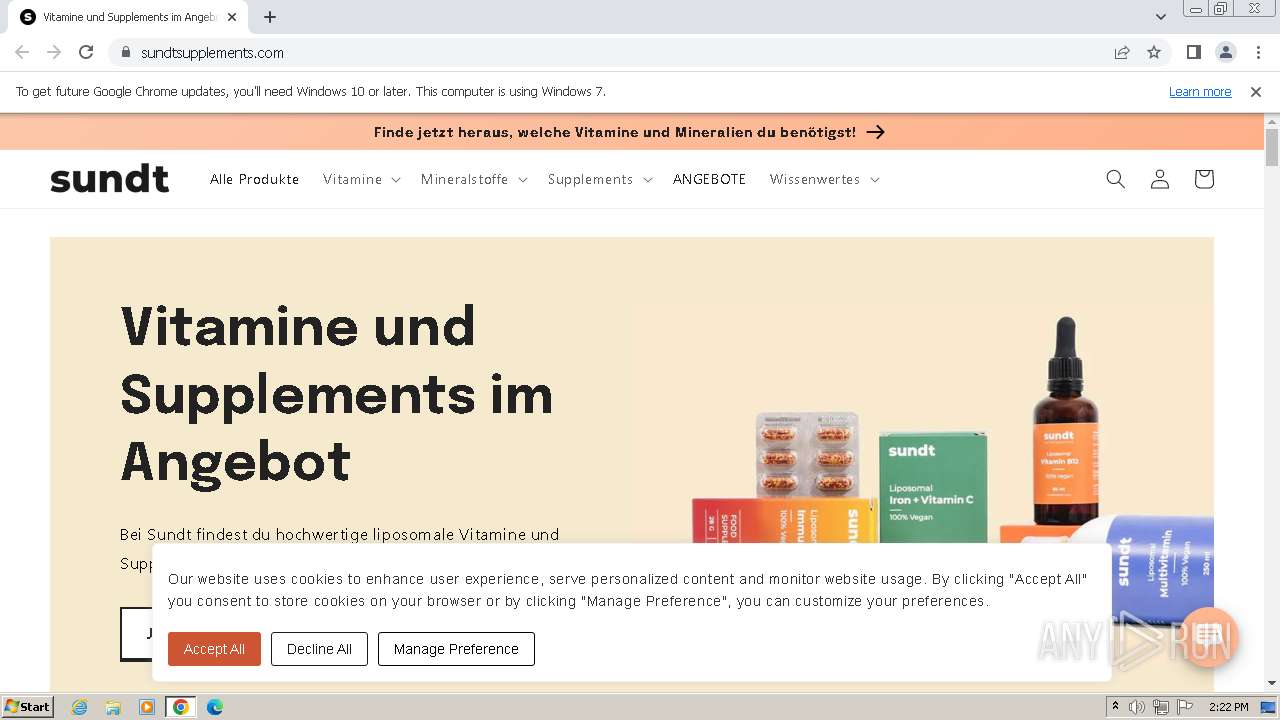The width and height of the screenshot is (1280, 720).
Task: Open Microsoft Edge from the taskbar
Action: click(x=215, y=707)
